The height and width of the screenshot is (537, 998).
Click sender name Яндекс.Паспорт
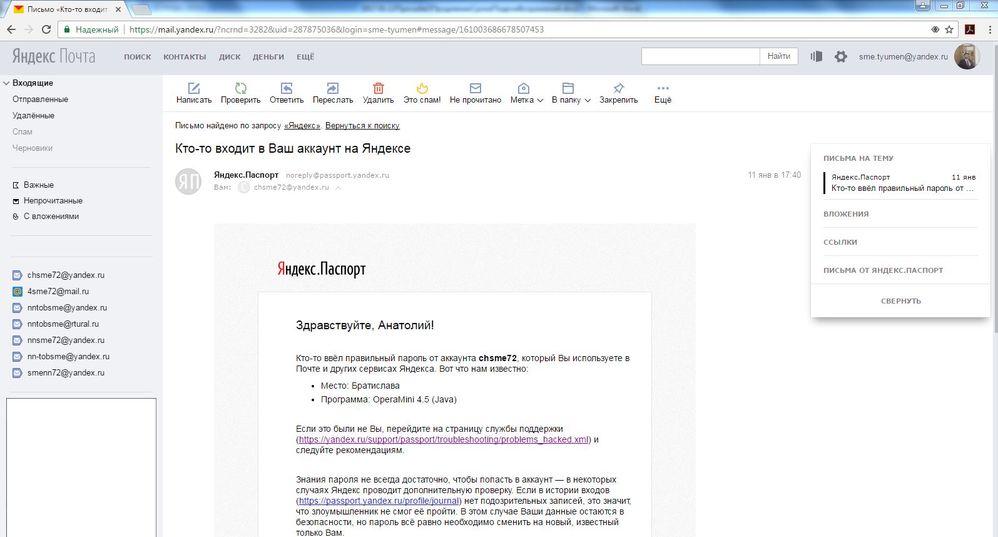246,175
